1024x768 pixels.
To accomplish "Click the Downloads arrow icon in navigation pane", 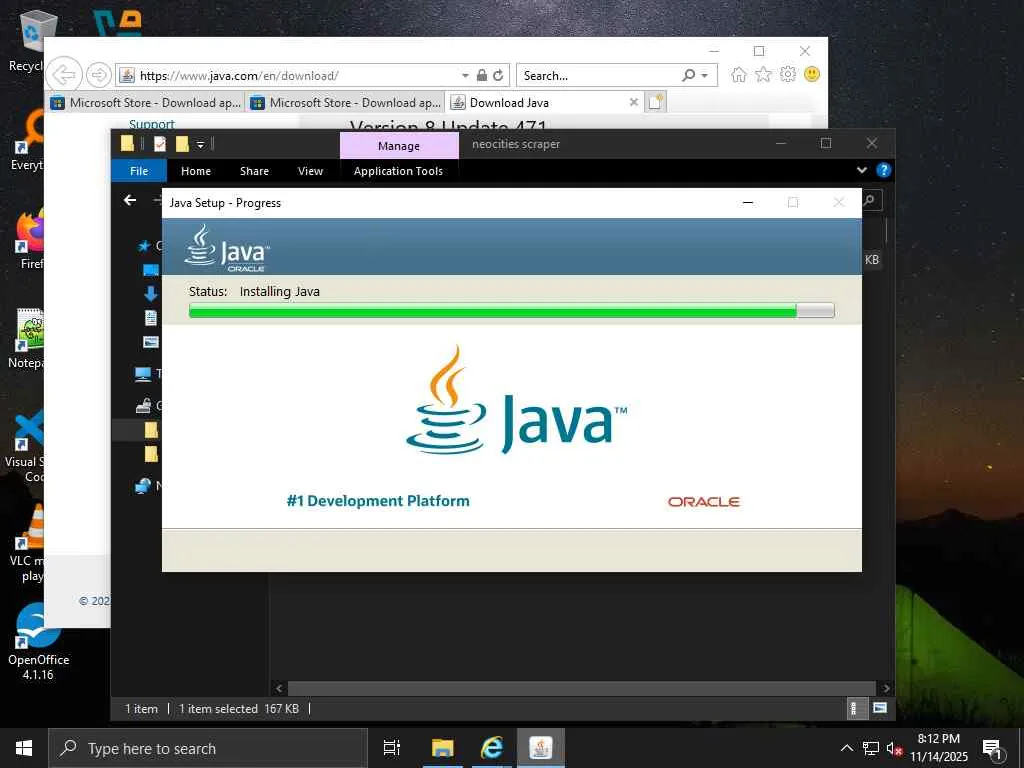I will click(x=151, y=293).
